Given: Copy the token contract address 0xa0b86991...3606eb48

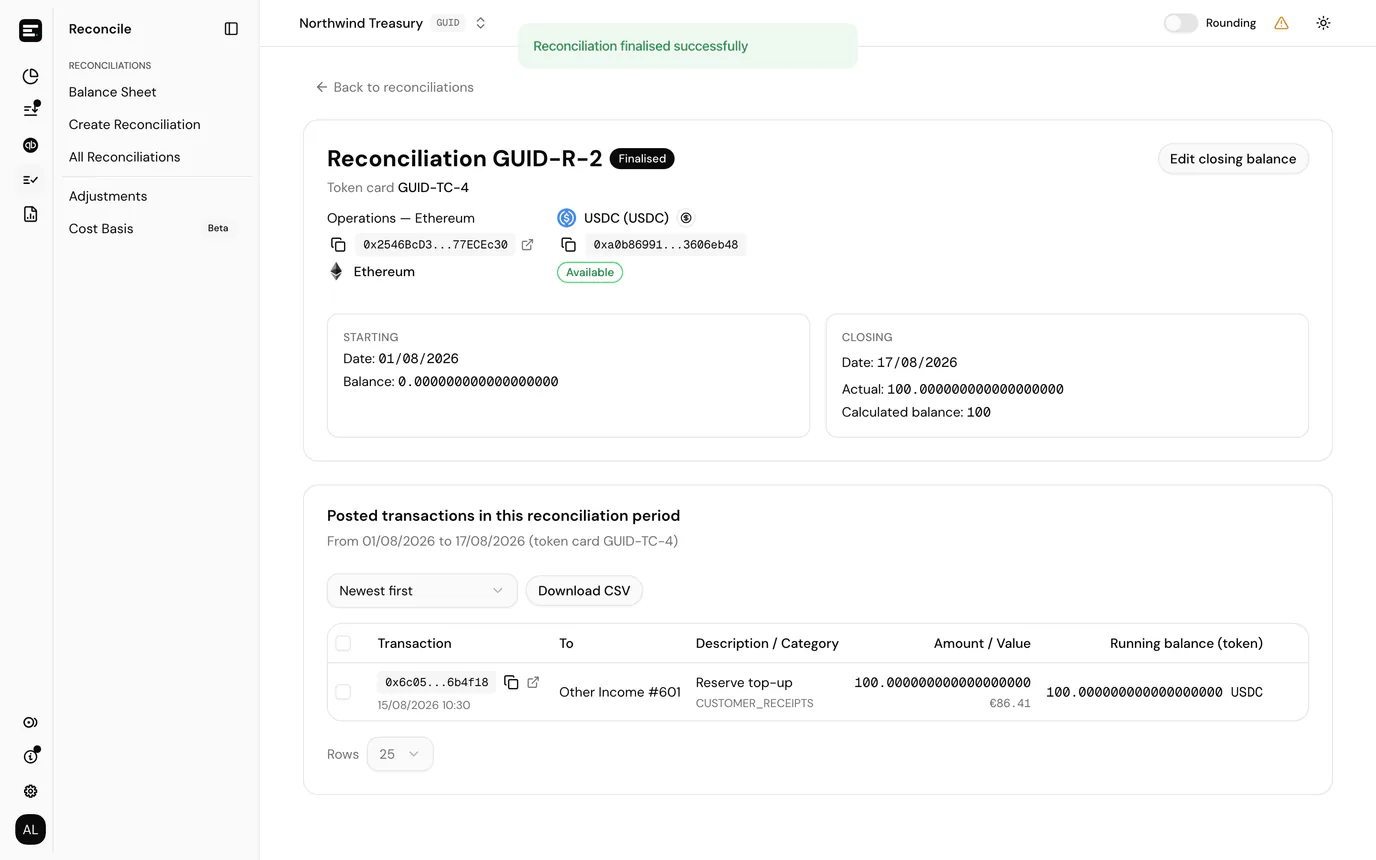Looking at the screenshot, I should click(568, 245).
